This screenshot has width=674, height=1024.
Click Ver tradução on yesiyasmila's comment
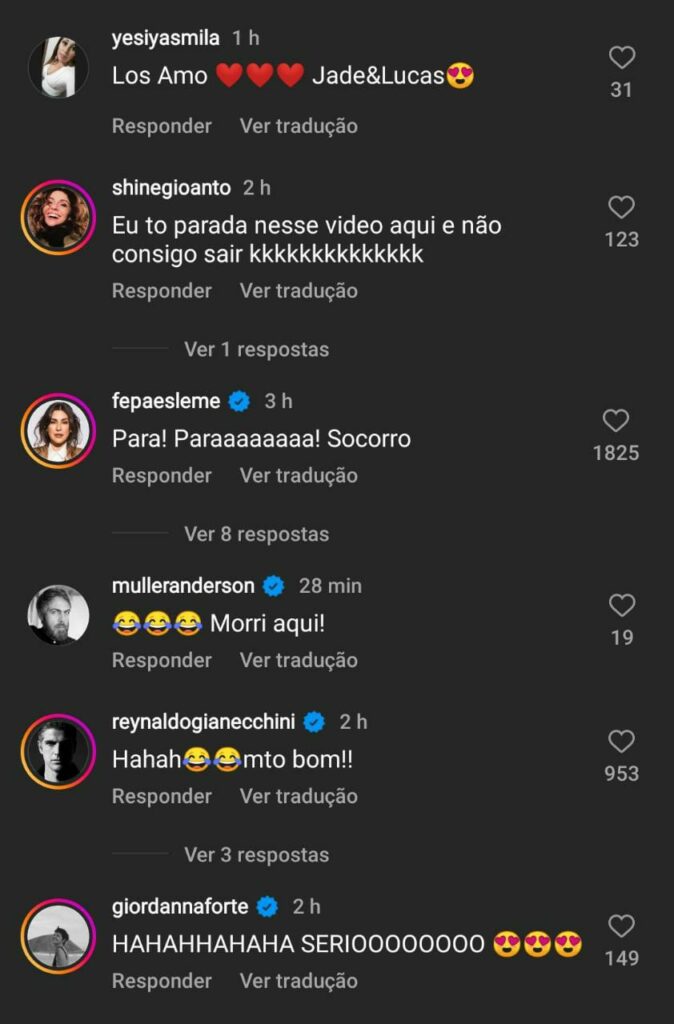(x=298, y=126)
